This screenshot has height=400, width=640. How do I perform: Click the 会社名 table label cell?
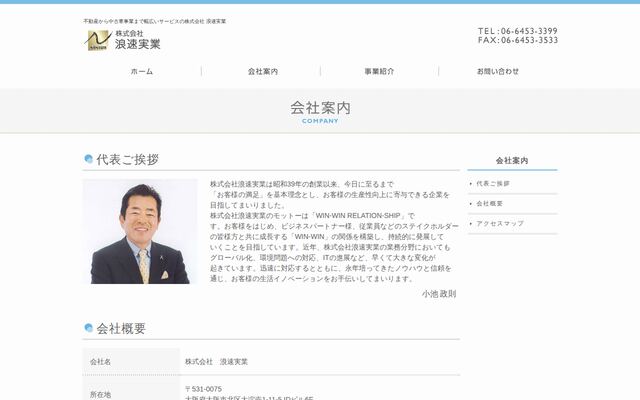(131, 362)
